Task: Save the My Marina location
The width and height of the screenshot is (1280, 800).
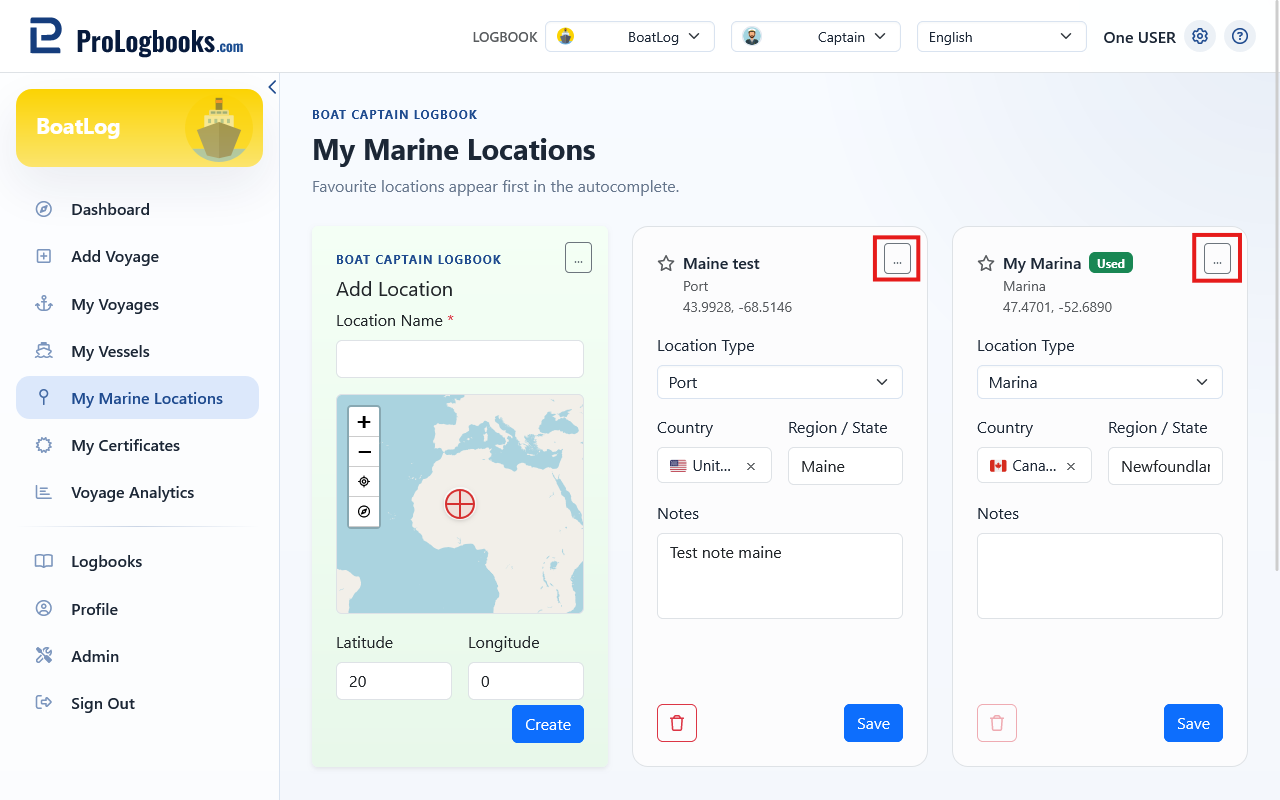Action: 1193,723
